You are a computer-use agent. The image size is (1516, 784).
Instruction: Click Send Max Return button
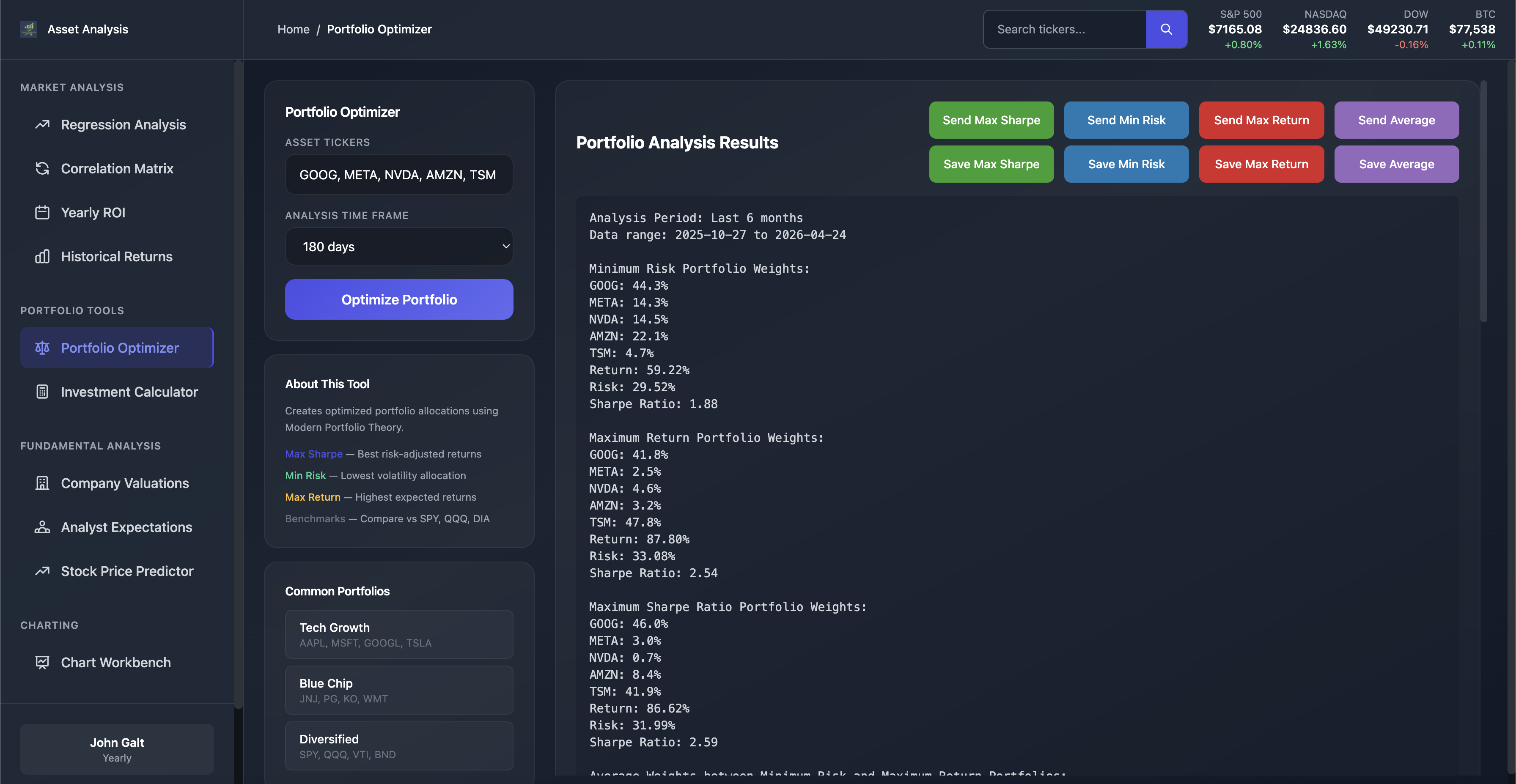pyautogui.click(x=1261, y=120)
